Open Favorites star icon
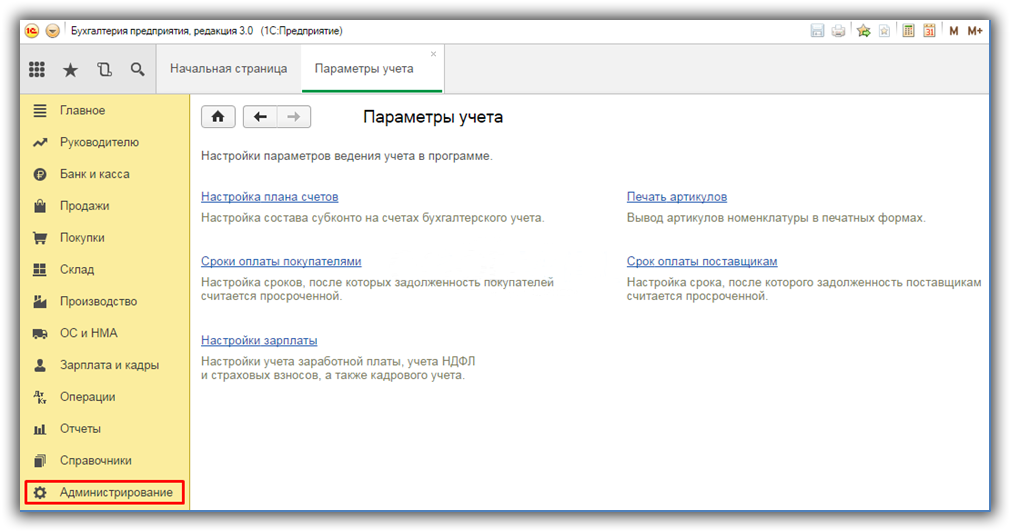Image resolution: width=1011 pixels, height=532 pixels. click(x=70, y=70)
